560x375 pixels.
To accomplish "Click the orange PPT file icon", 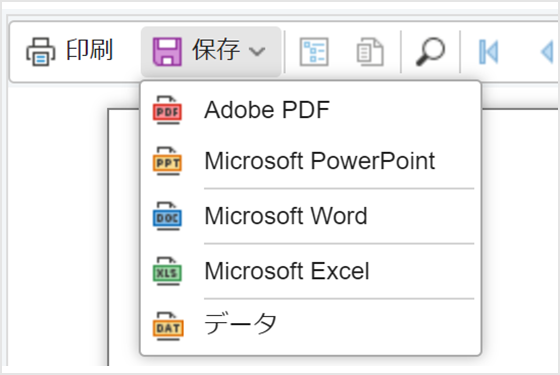I will (x=167, y=161).
